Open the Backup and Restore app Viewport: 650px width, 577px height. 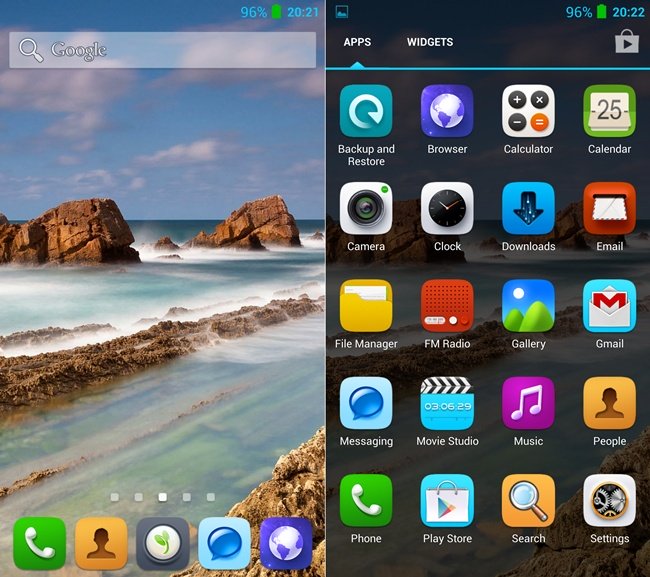(x=366, y=110)
